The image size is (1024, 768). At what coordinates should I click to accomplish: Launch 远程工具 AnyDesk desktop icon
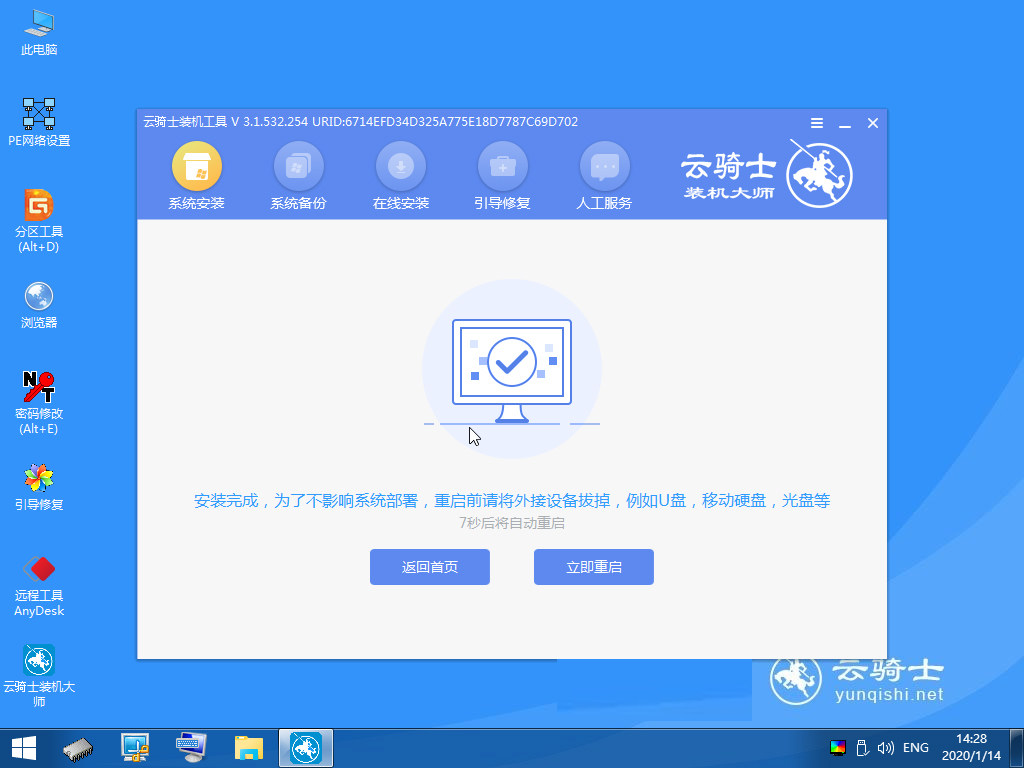point(39,586)
